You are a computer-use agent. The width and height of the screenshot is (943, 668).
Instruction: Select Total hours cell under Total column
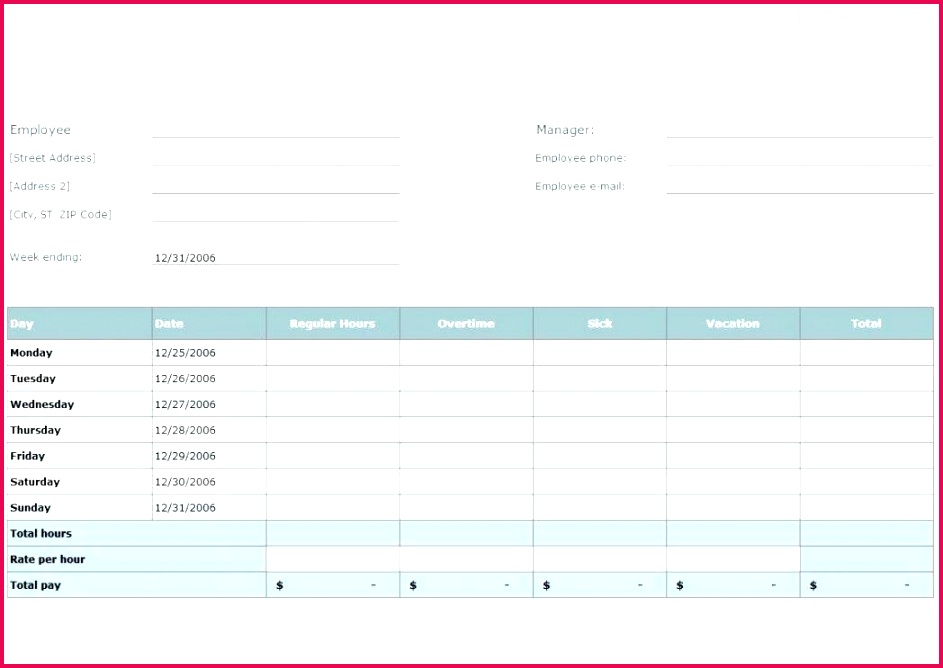click(867, 534)
